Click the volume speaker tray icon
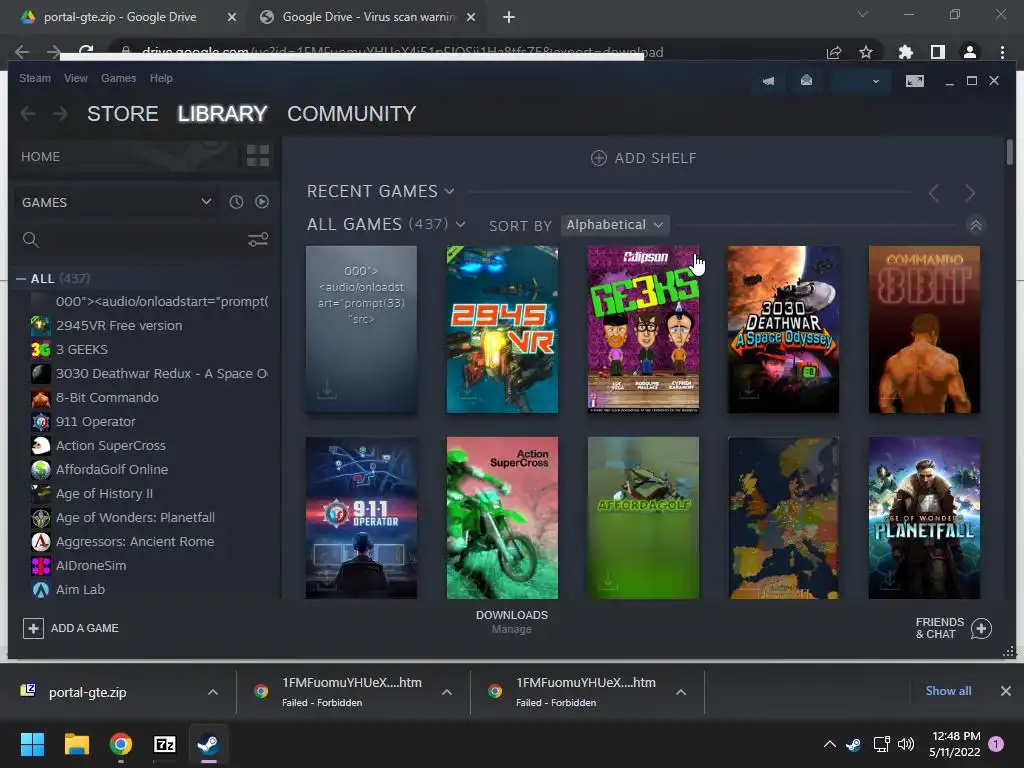 pos(906,744)
